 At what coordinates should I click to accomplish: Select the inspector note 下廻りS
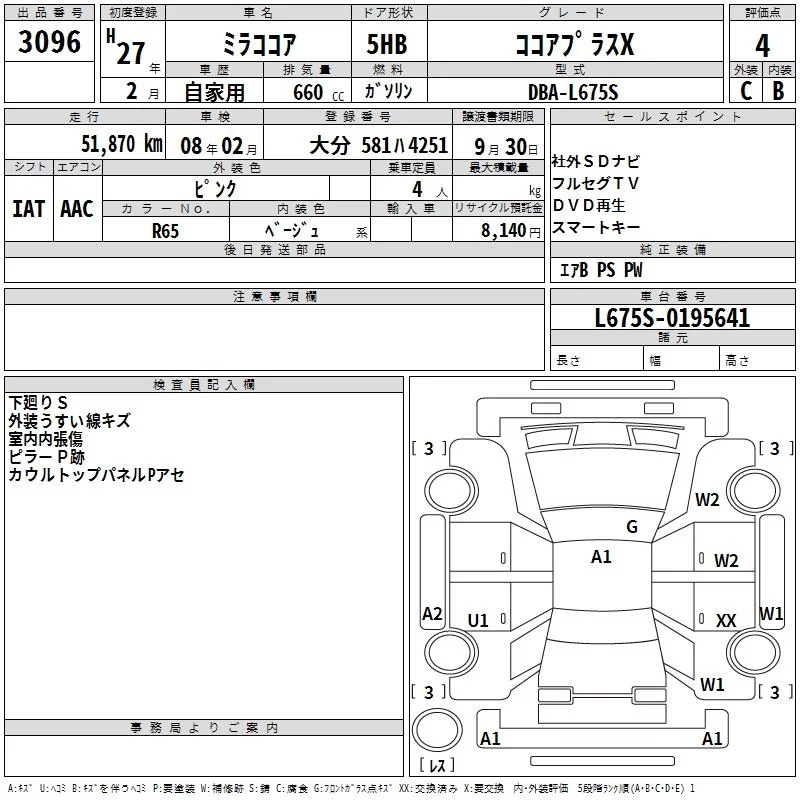tap(38, 403)
